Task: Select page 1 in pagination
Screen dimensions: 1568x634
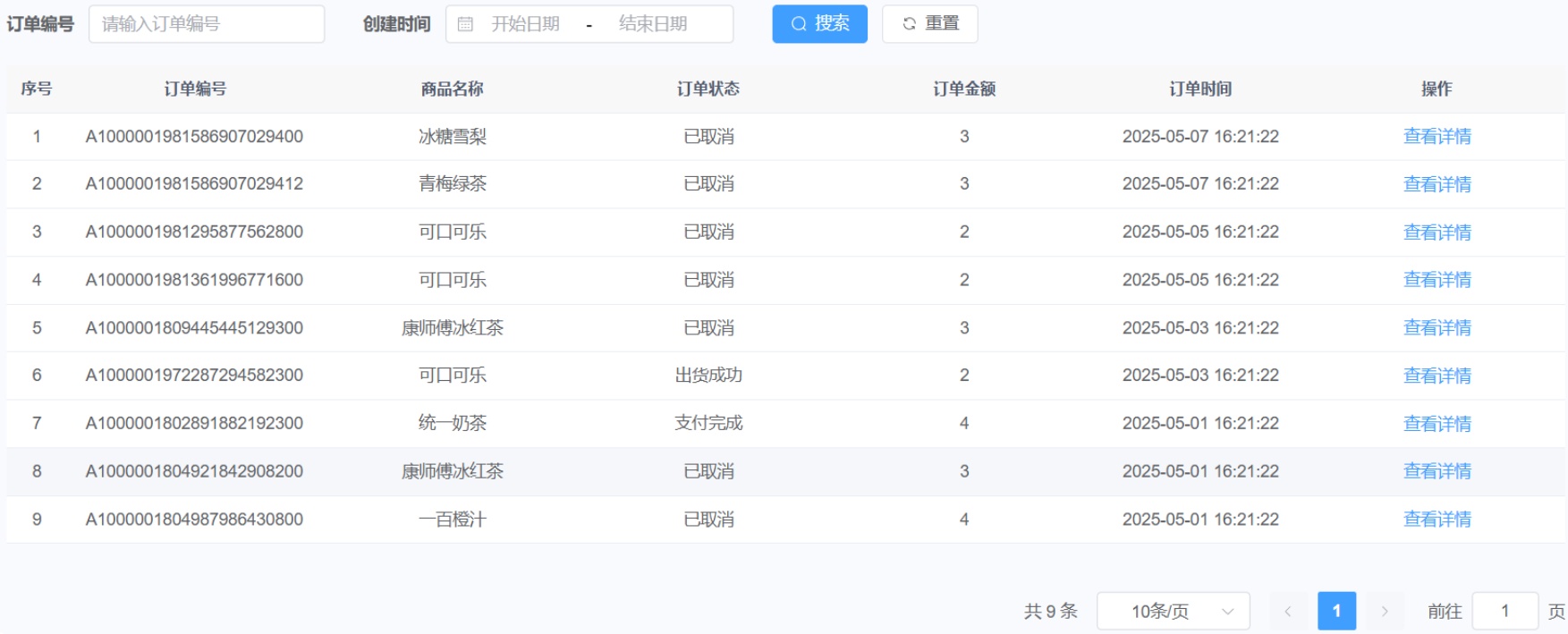Action: [1336, 611]
